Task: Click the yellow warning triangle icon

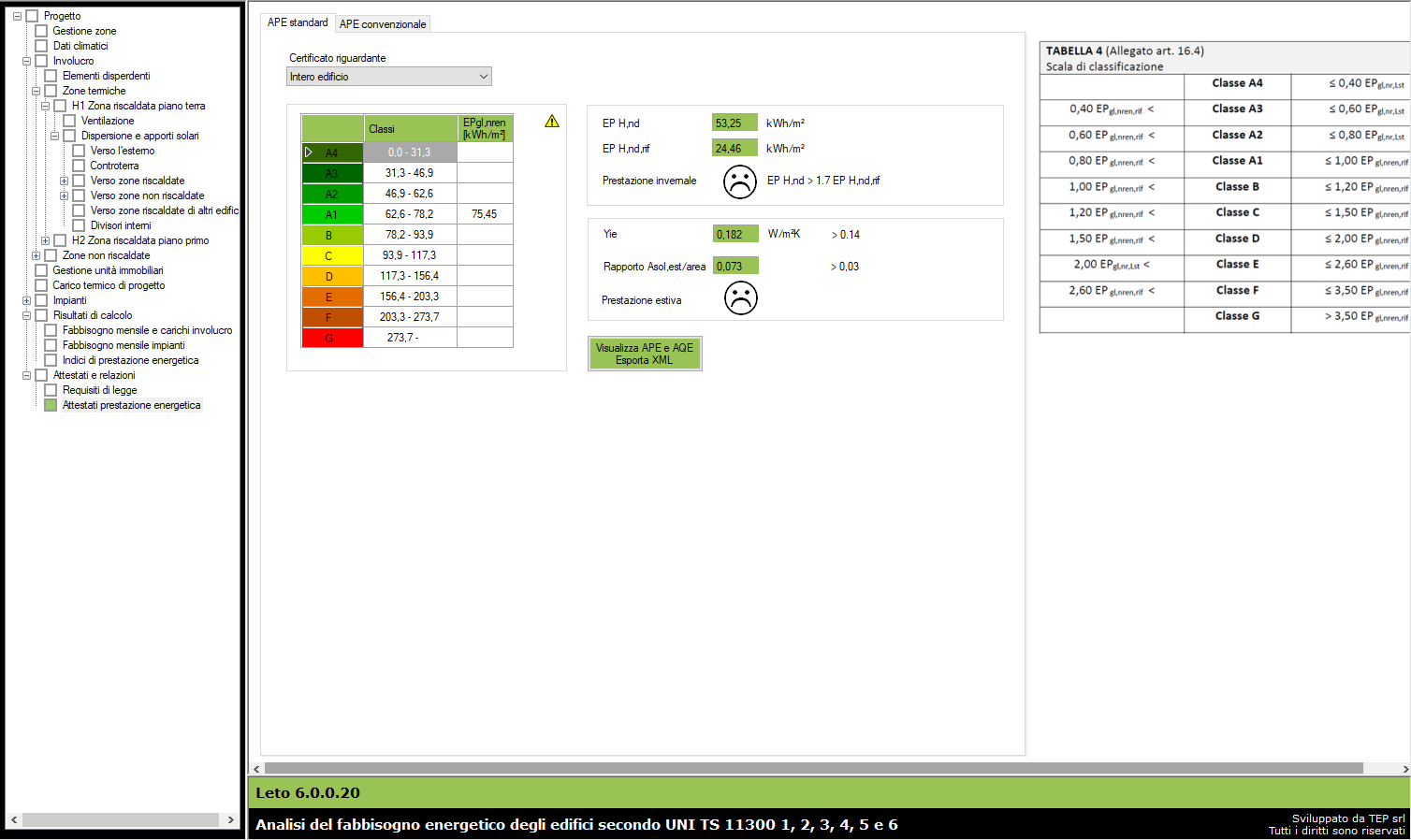Action: pos(552,122)
